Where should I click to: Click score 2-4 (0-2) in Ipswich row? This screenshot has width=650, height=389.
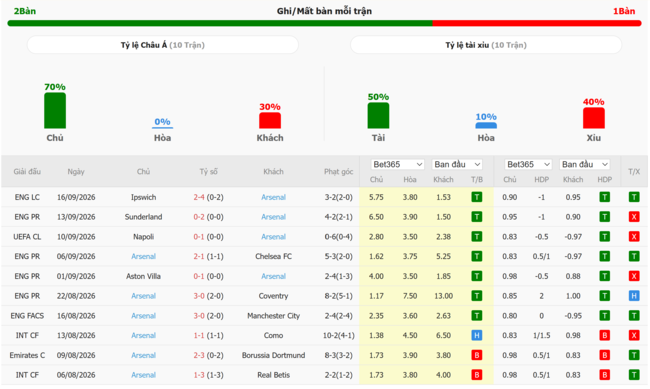(x=208, y=197)
